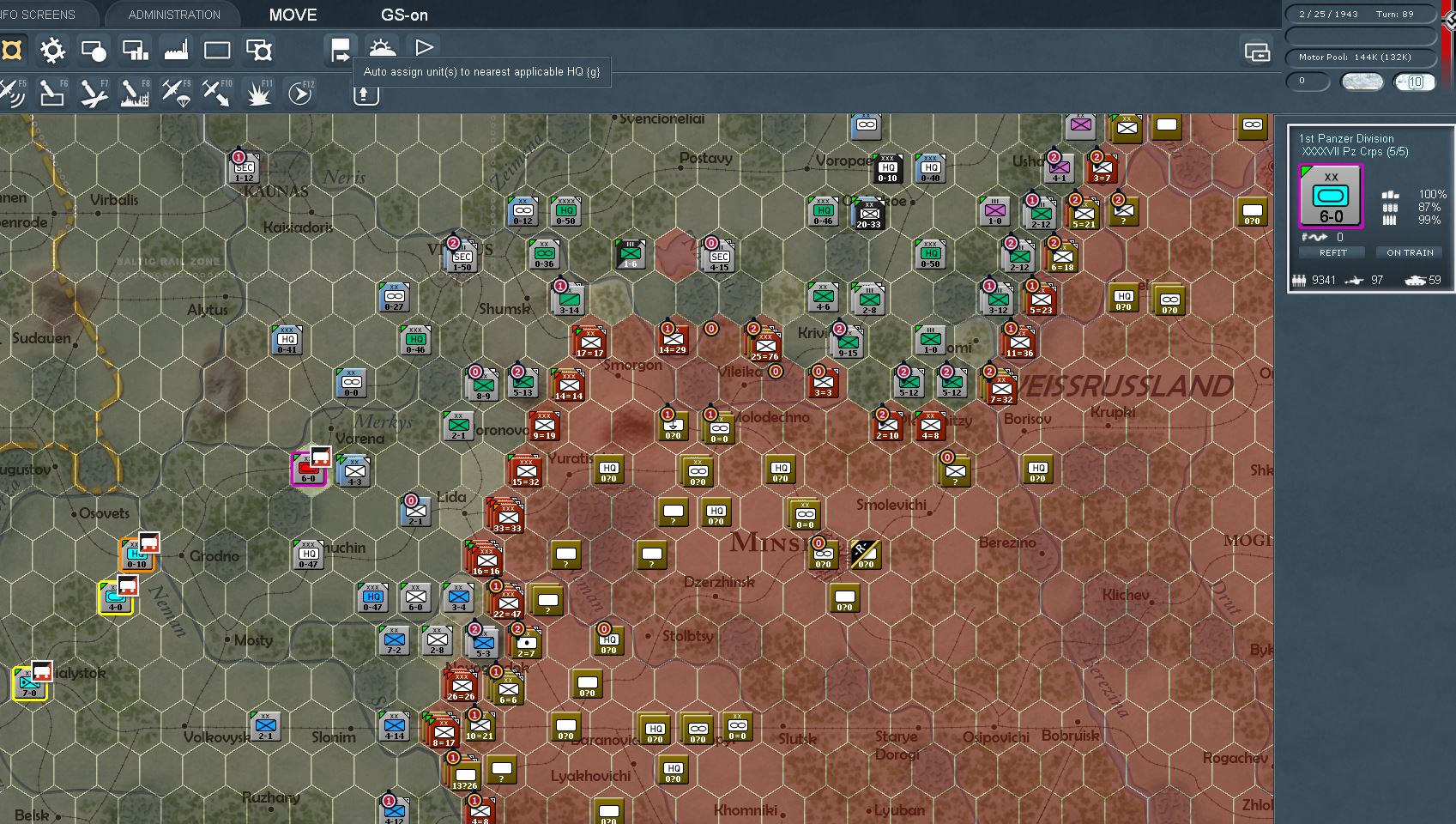Image resolution: width=1456 pixels, height=824 pixels.
Task: Click the Motor Pool 144K (132K) readout
Action: (x=1362, y=58)
